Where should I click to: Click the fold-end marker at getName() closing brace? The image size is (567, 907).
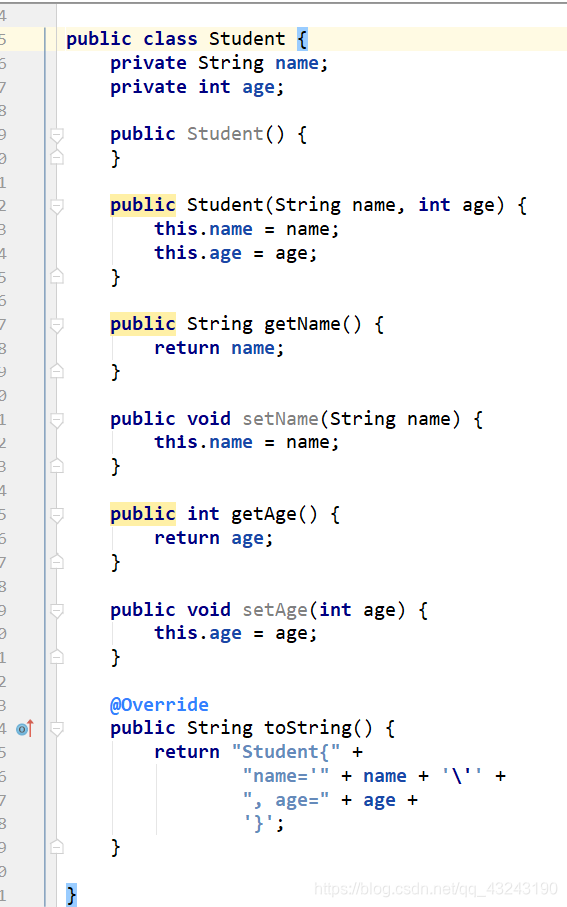coord(57,371)
